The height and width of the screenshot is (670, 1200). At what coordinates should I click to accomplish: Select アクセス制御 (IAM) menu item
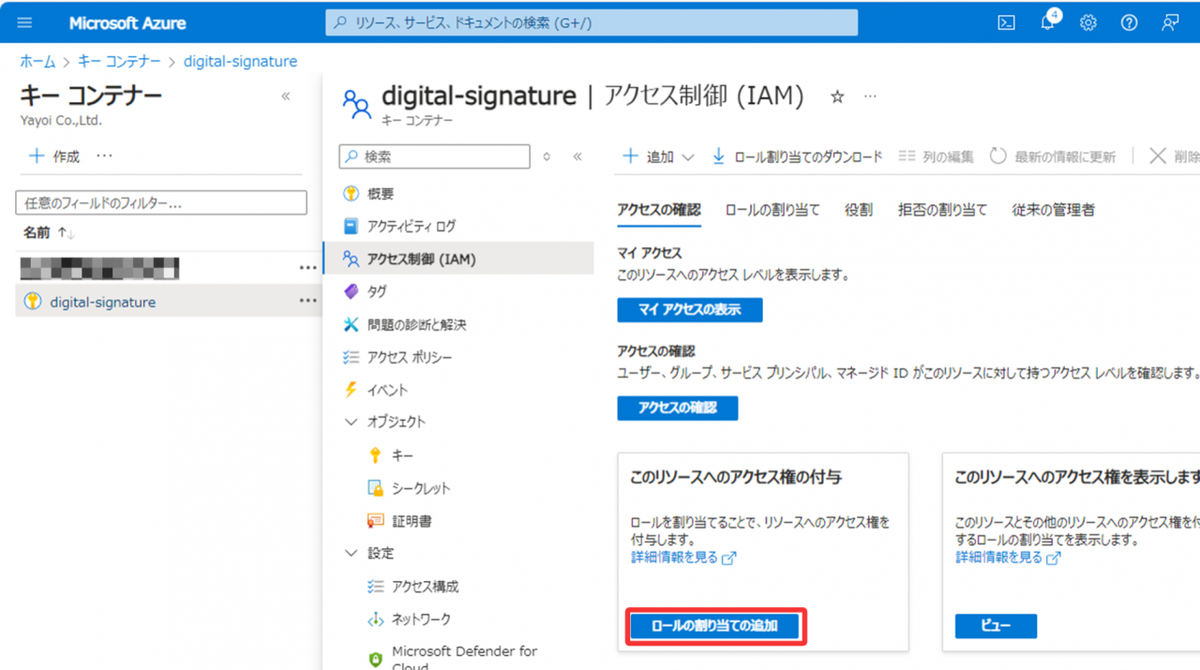click(x=458, y=259)
